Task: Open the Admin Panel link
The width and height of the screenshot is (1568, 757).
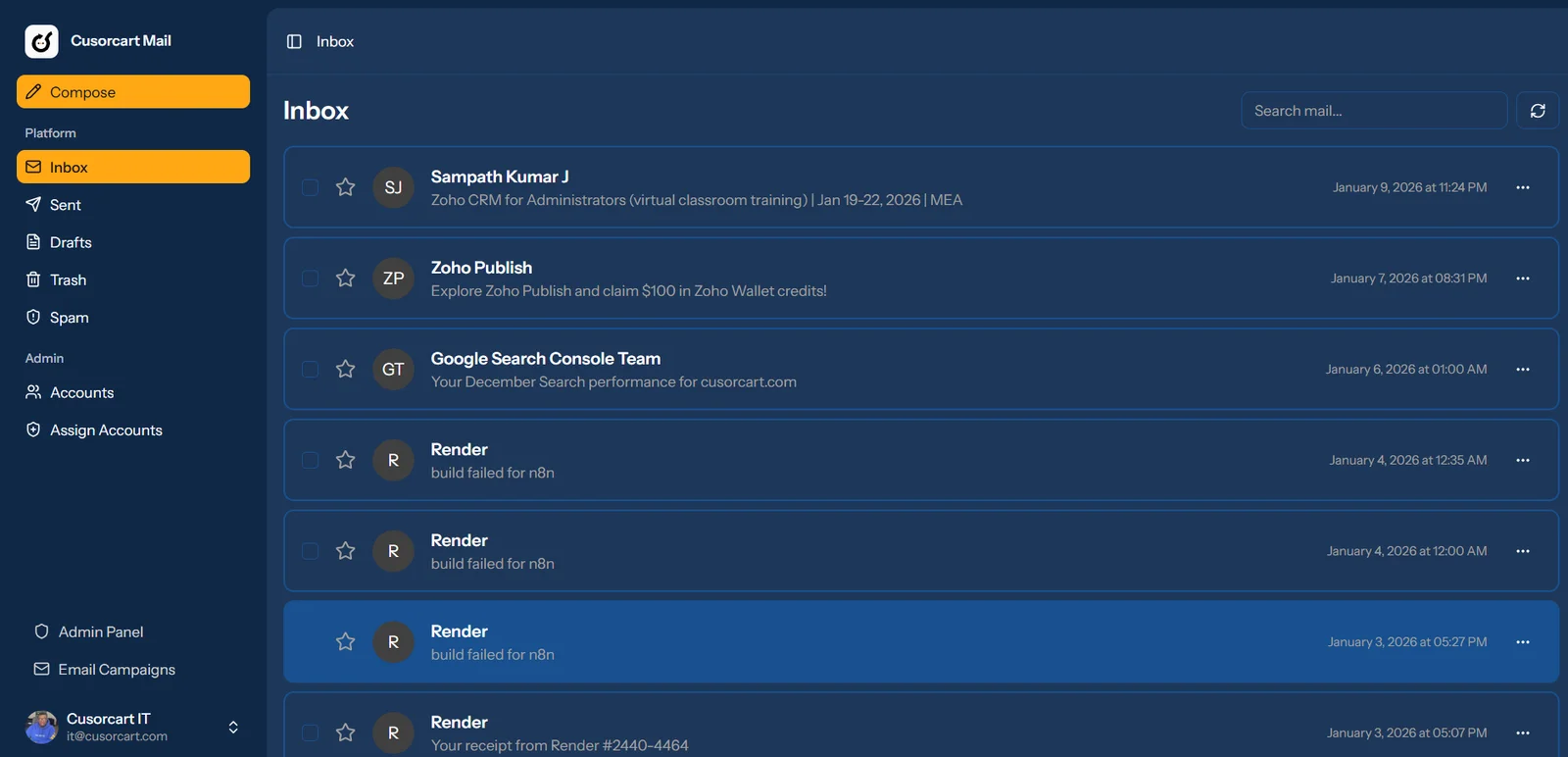Action: [101, 632]
